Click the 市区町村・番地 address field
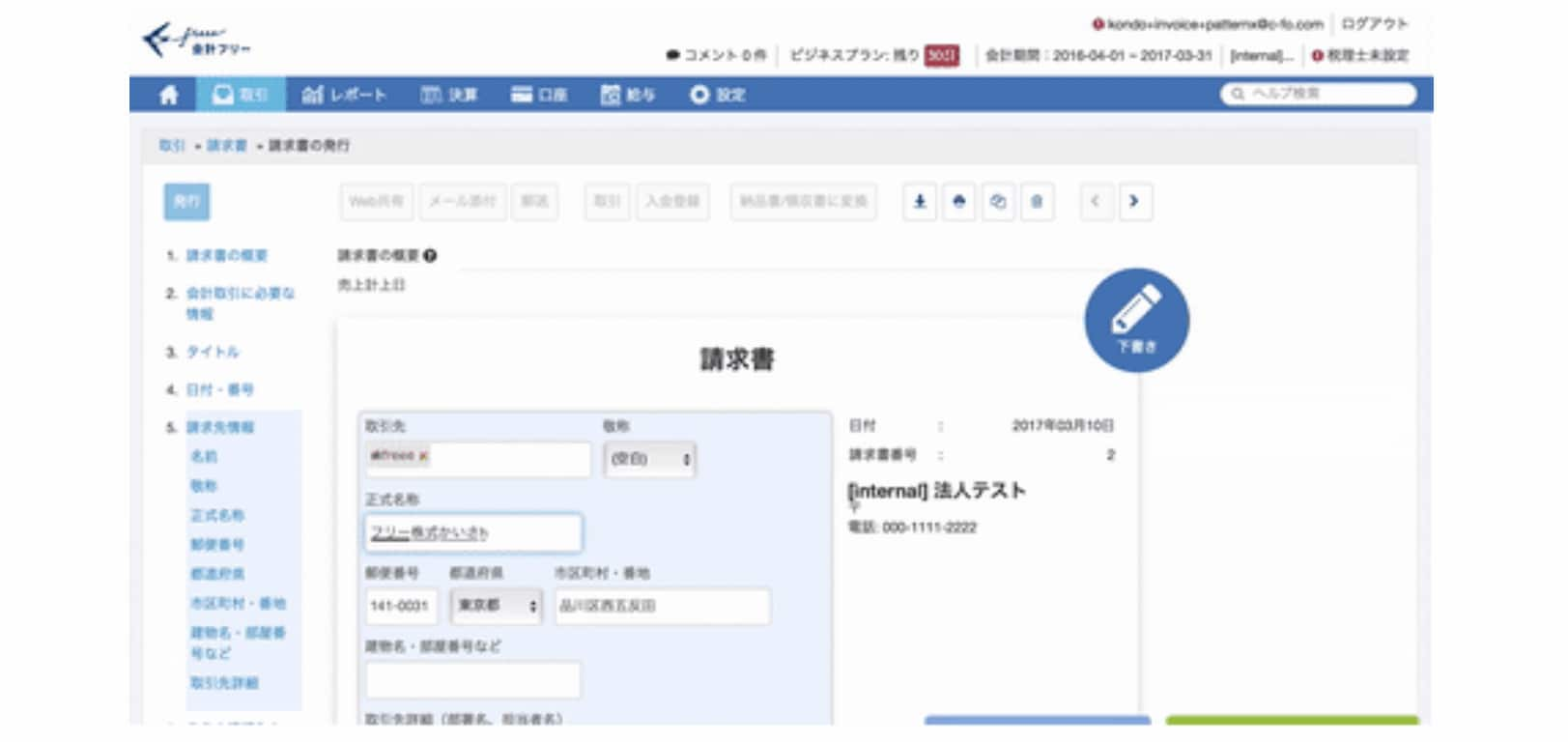The height and width of the screenshot is (742, 1568). click(663, 606)
